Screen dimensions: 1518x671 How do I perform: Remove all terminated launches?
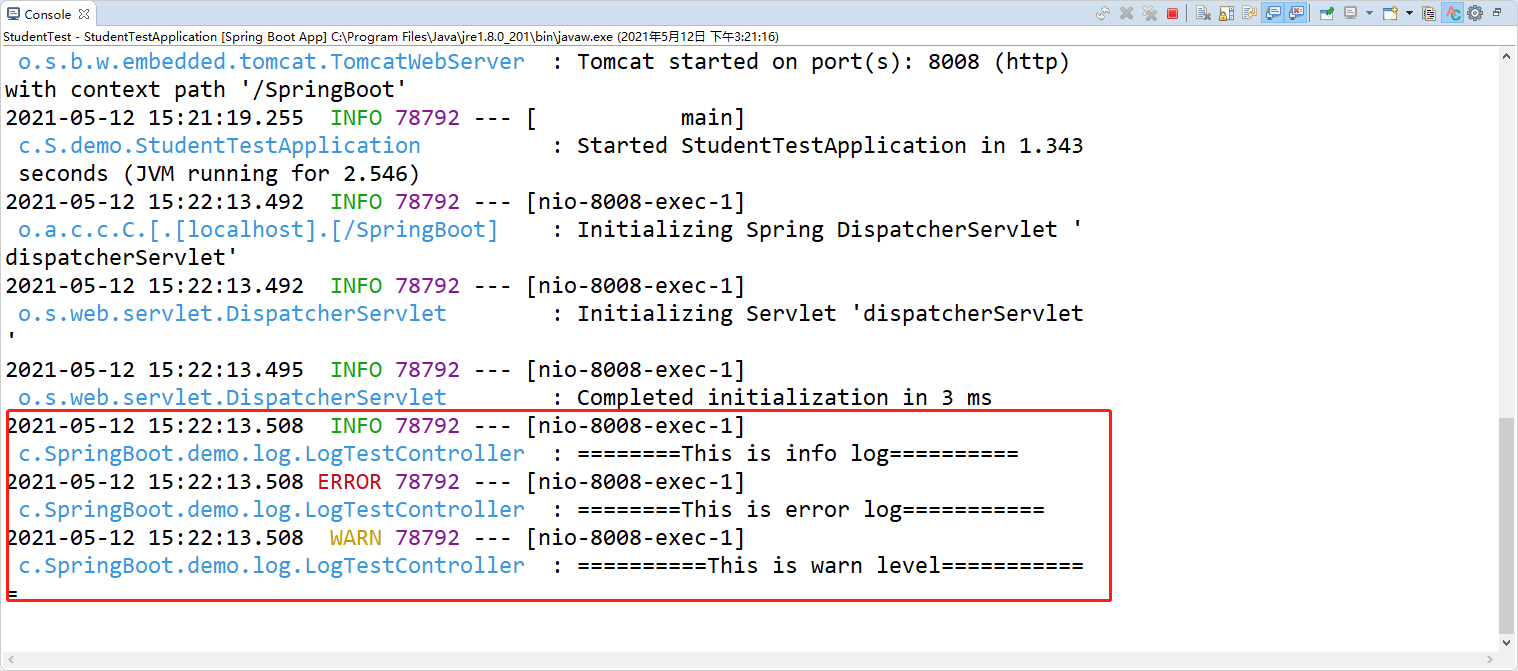pos(1150,12)
